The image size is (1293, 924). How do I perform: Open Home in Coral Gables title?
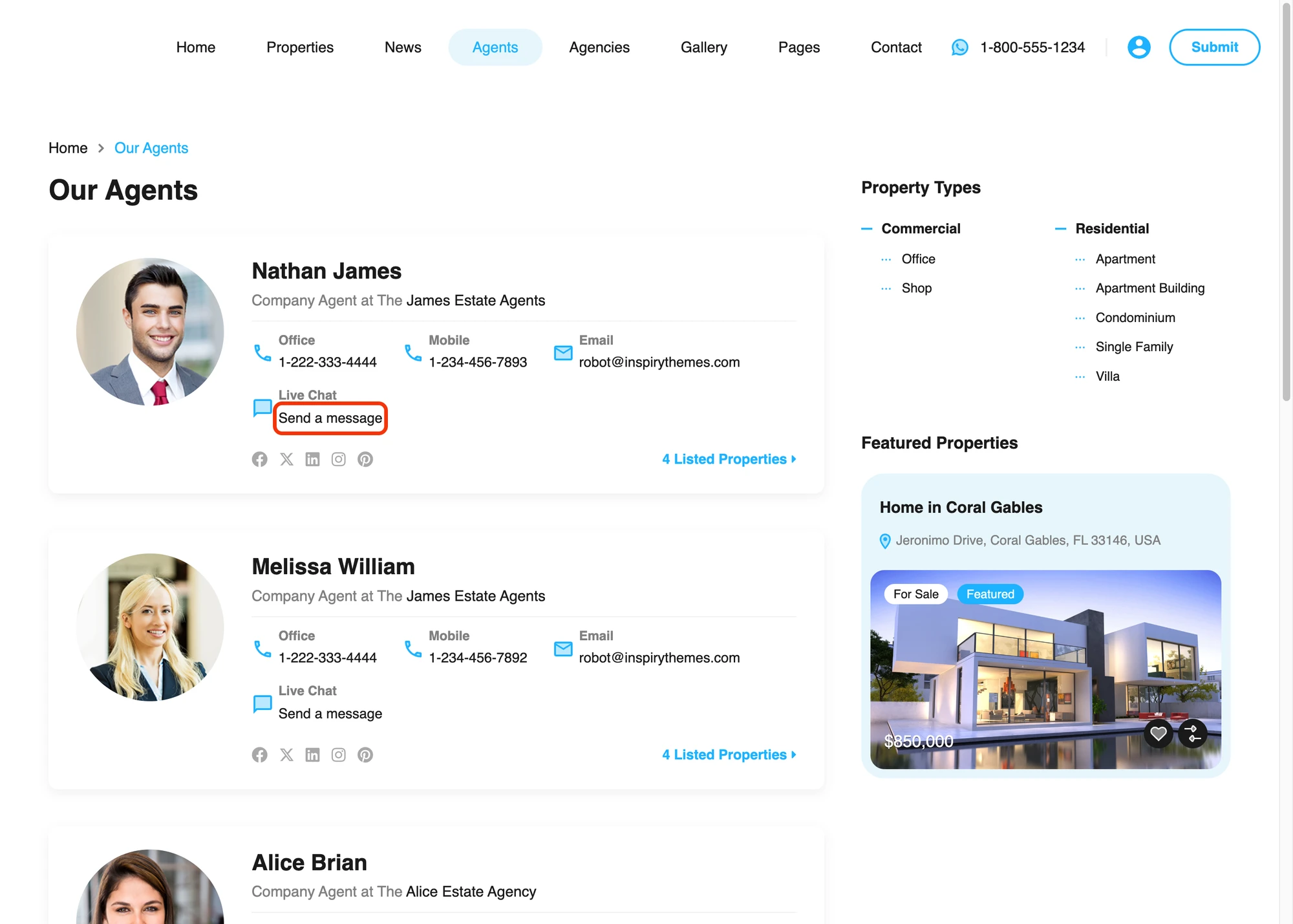[x=961, y=508]
